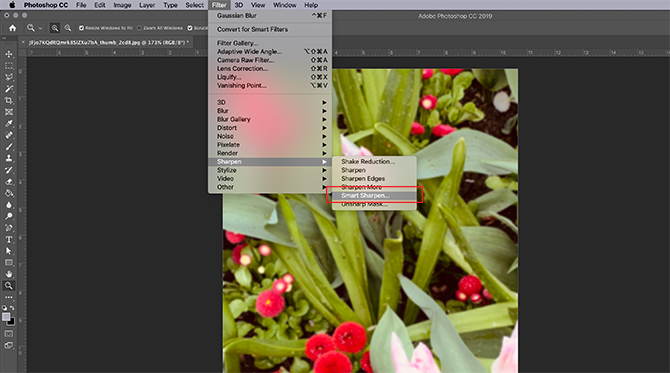Select the Horizontal Type tool
The width and height of the screenshot is (670, 373).
(x=9, y=240)
